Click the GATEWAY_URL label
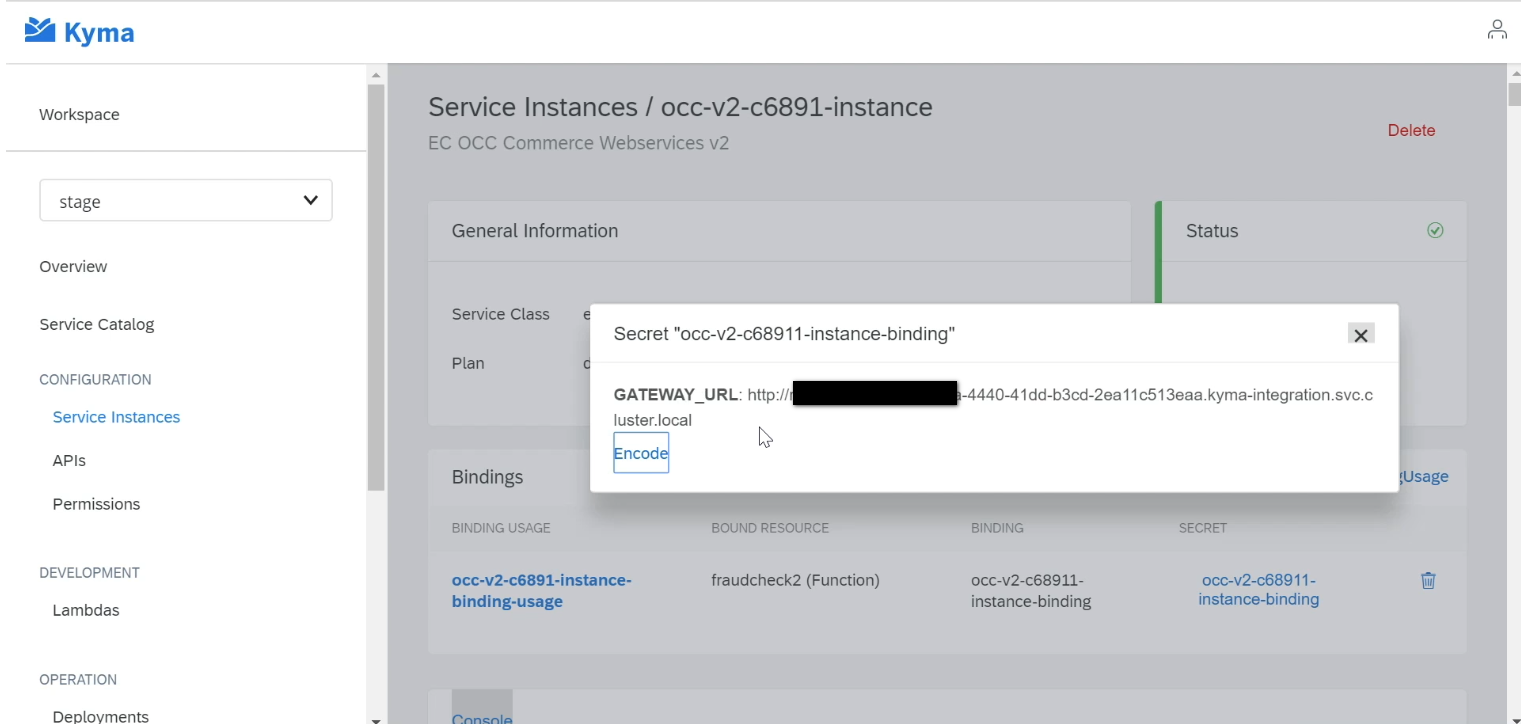Screen dimensions: 1521x724 point(676,395)
